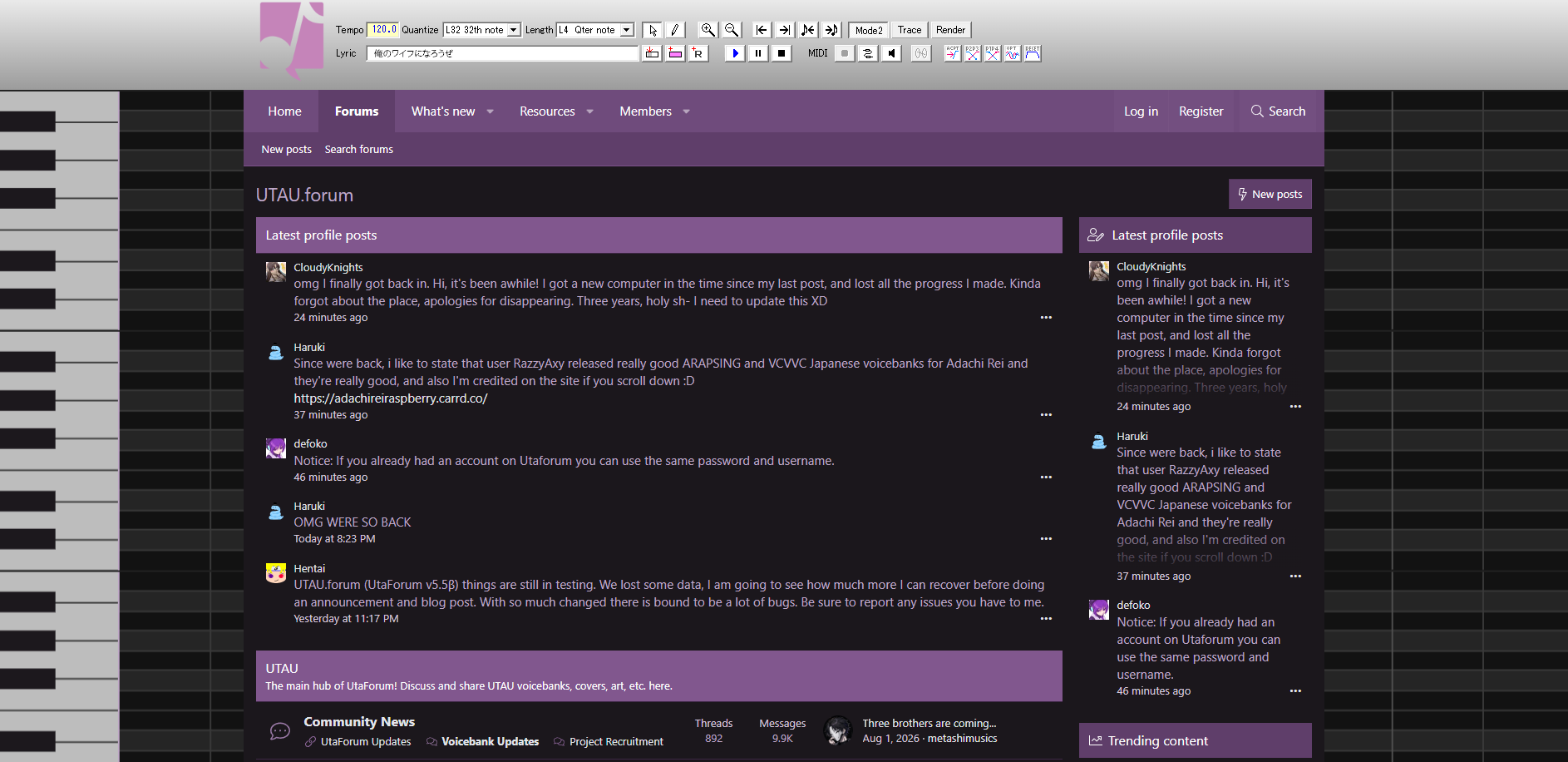Click the pink music note UTAU logo

(292, 41)
